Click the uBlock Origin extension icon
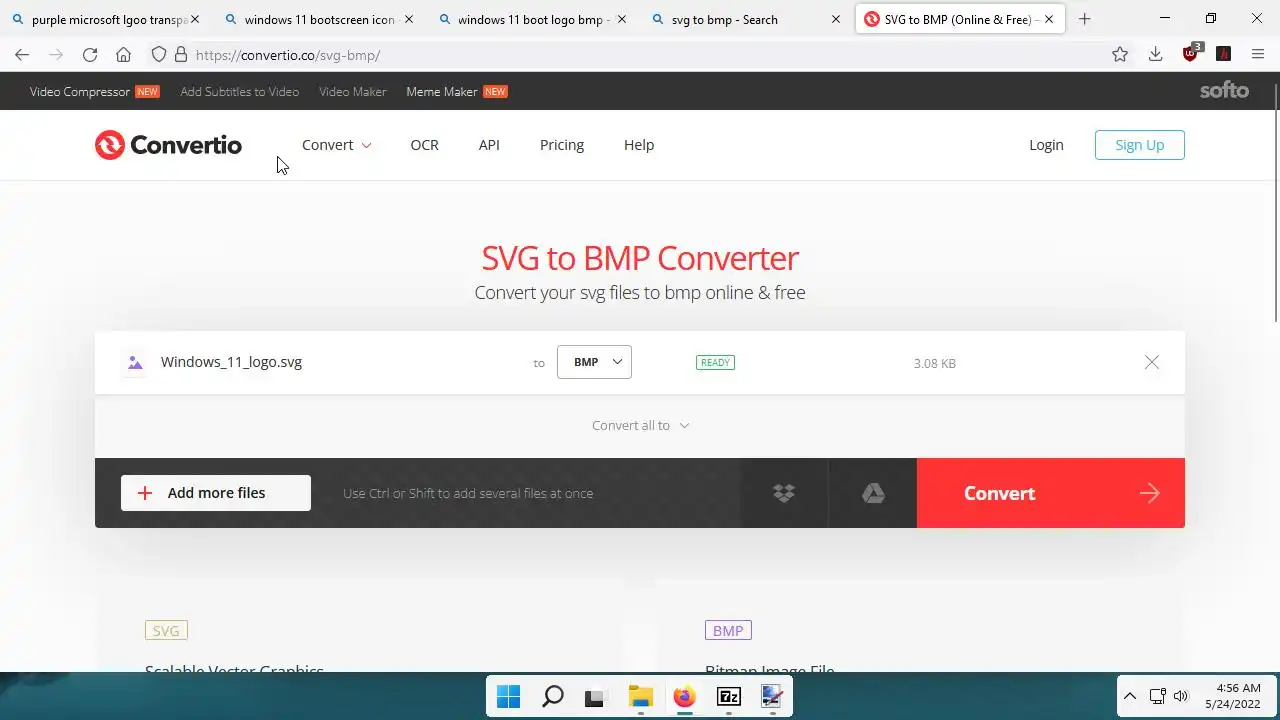 pos(1191,54)
